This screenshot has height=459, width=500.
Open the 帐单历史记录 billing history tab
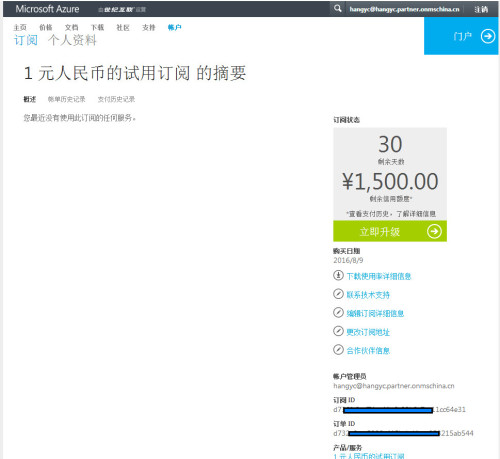tap(66, 99)
